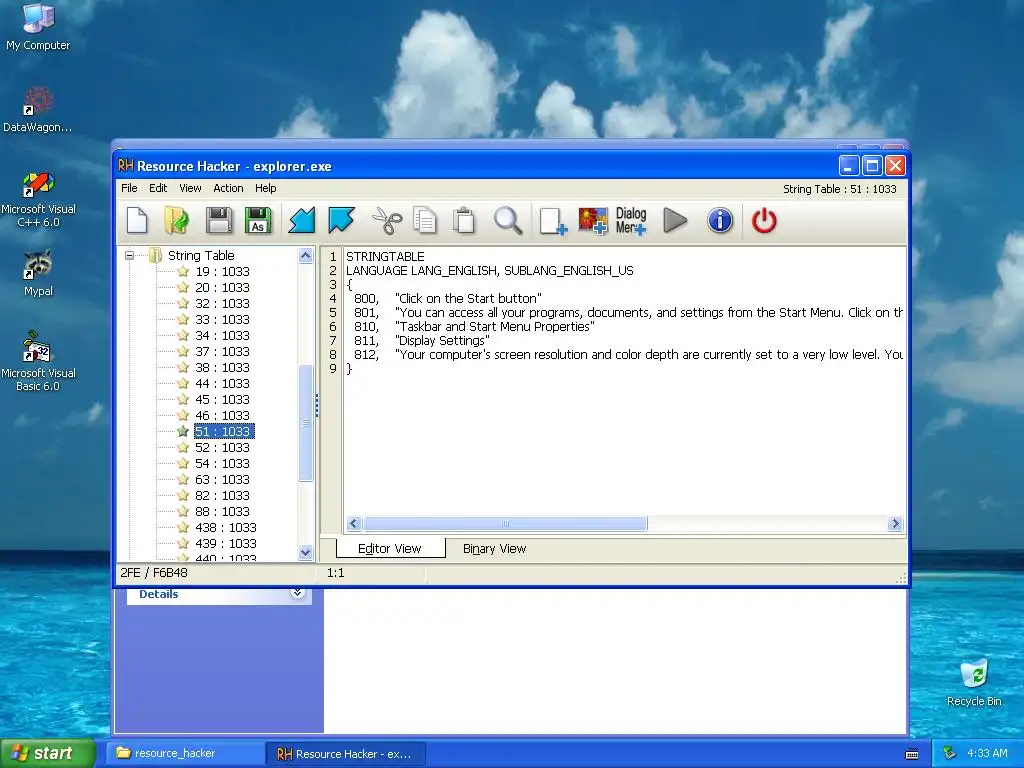Open the Windows Start button
This screenshot has width=1024, height=768.
click(x=48, y=754)
